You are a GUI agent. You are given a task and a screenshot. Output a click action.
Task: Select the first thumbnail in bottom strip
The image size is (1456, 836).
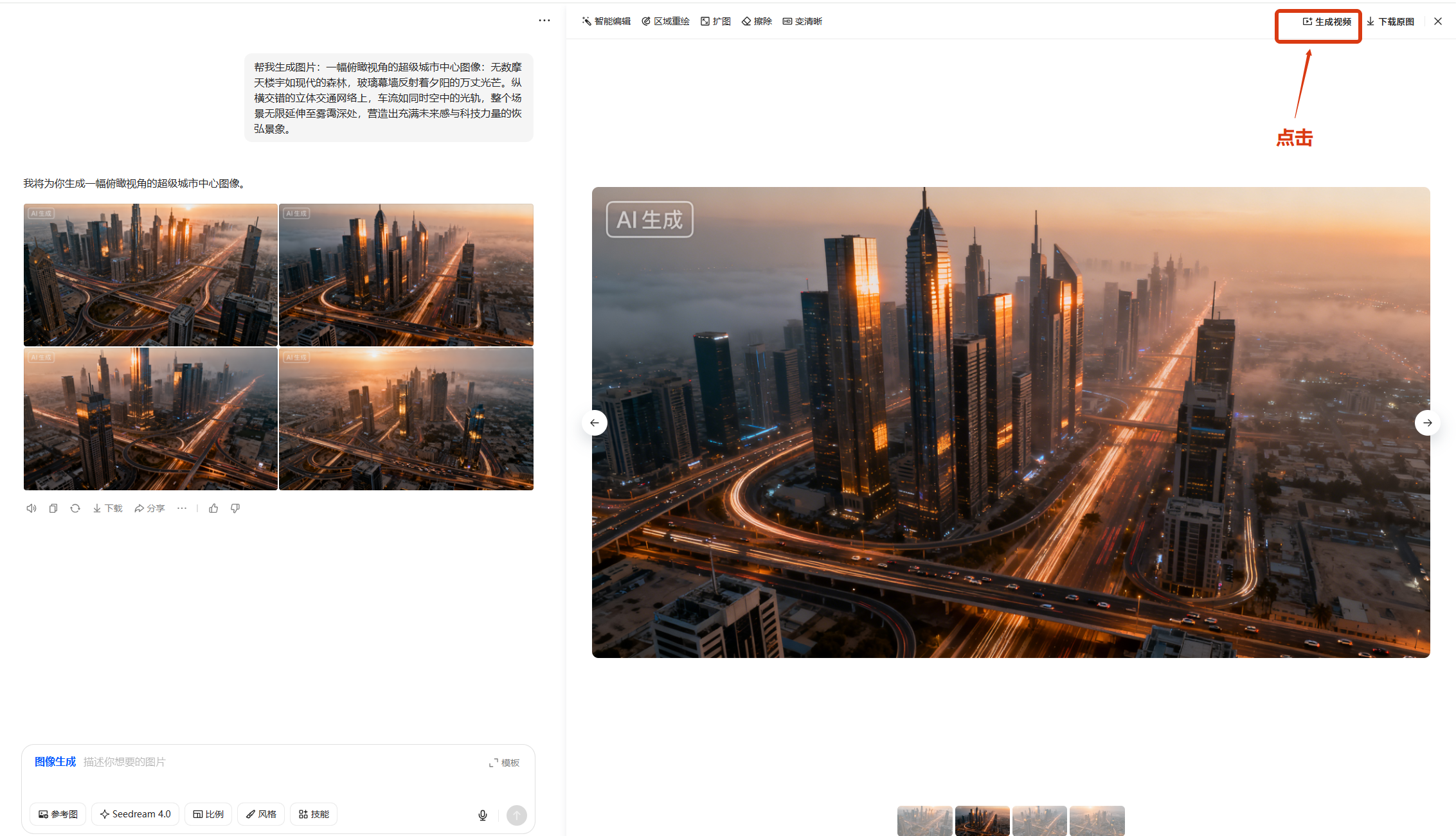click(924, 821)
